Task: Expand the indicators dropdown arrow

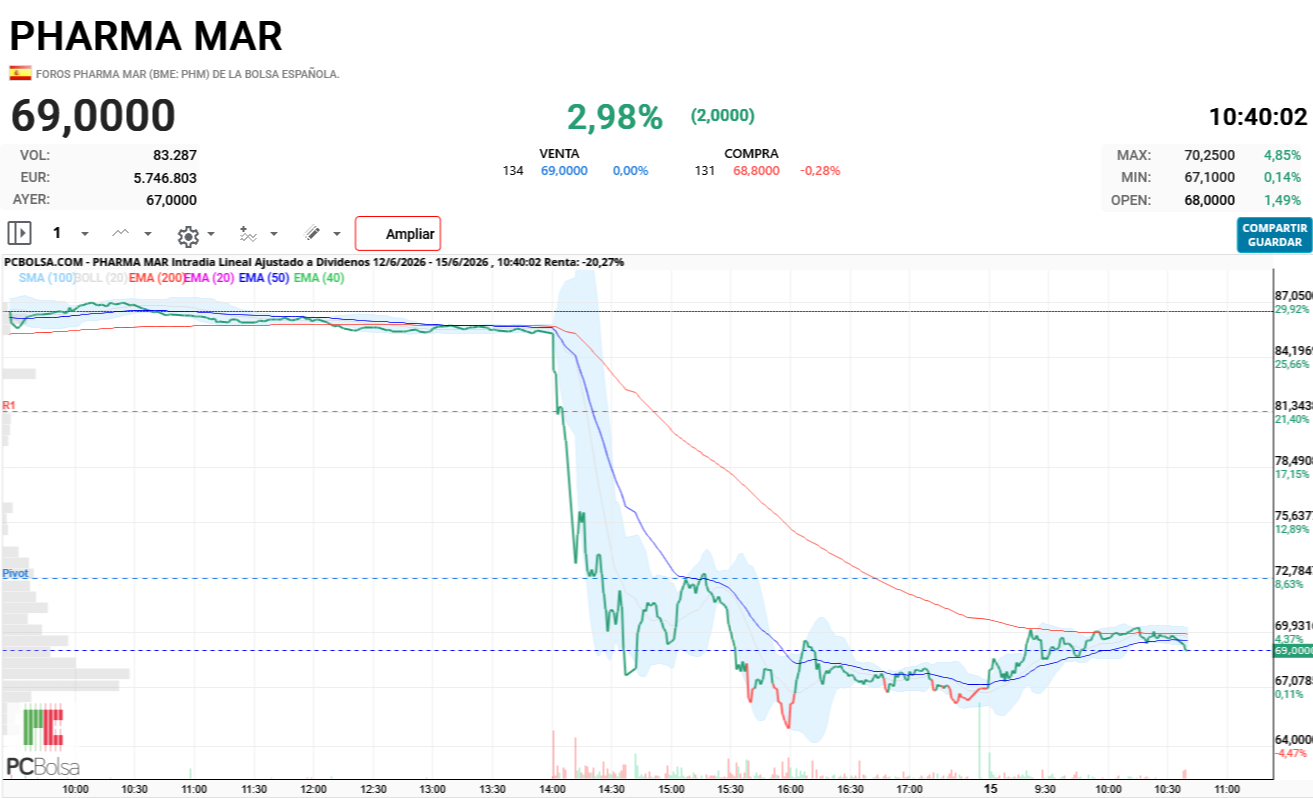Action: point(274,234)
